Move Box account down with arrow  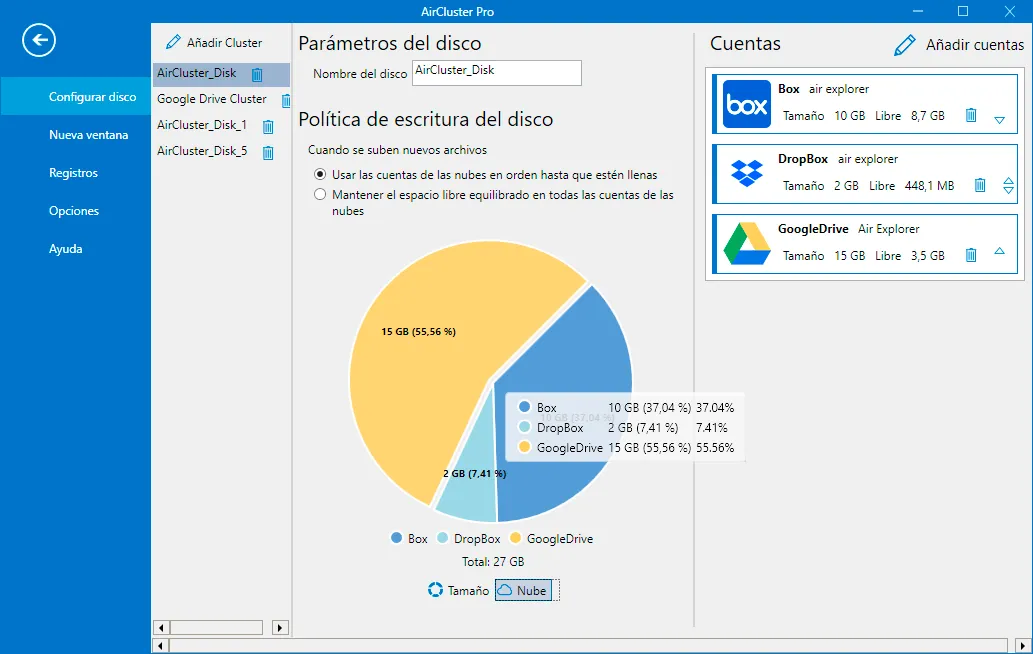point(999,121)
